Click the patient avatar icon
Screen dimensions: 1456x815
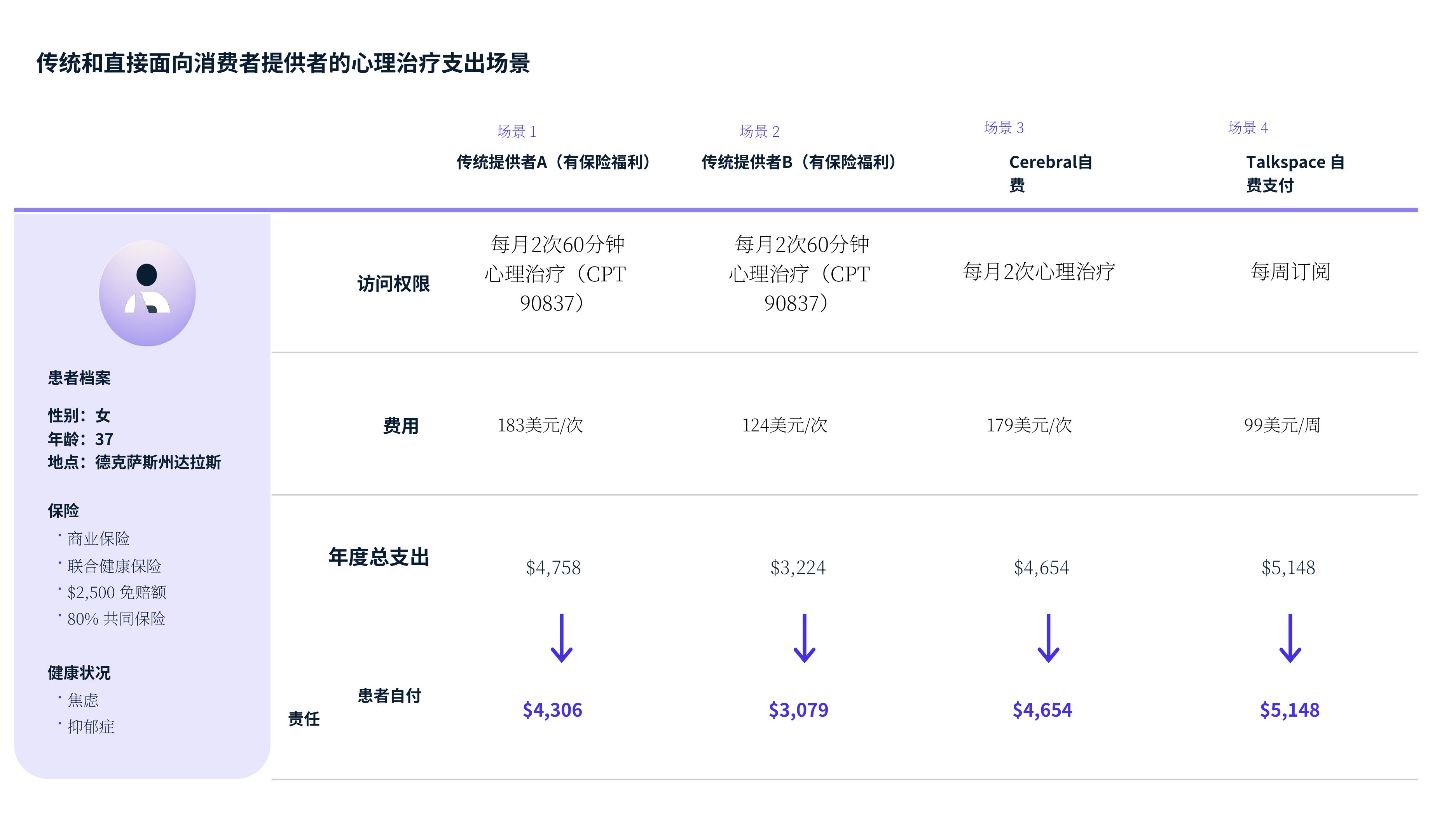pos(147,293)
